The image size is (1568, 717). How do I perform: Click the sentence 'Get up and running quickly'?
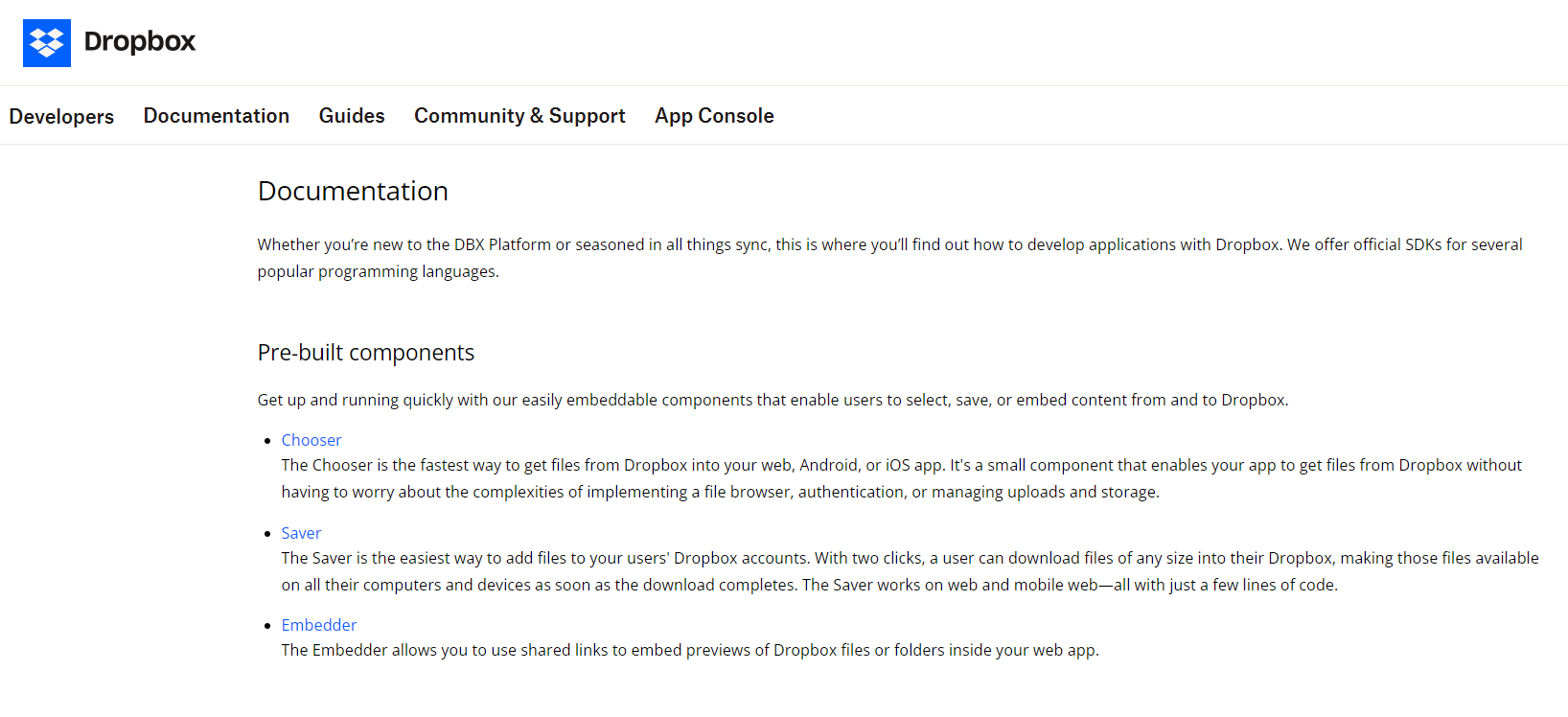click(772, 400)
